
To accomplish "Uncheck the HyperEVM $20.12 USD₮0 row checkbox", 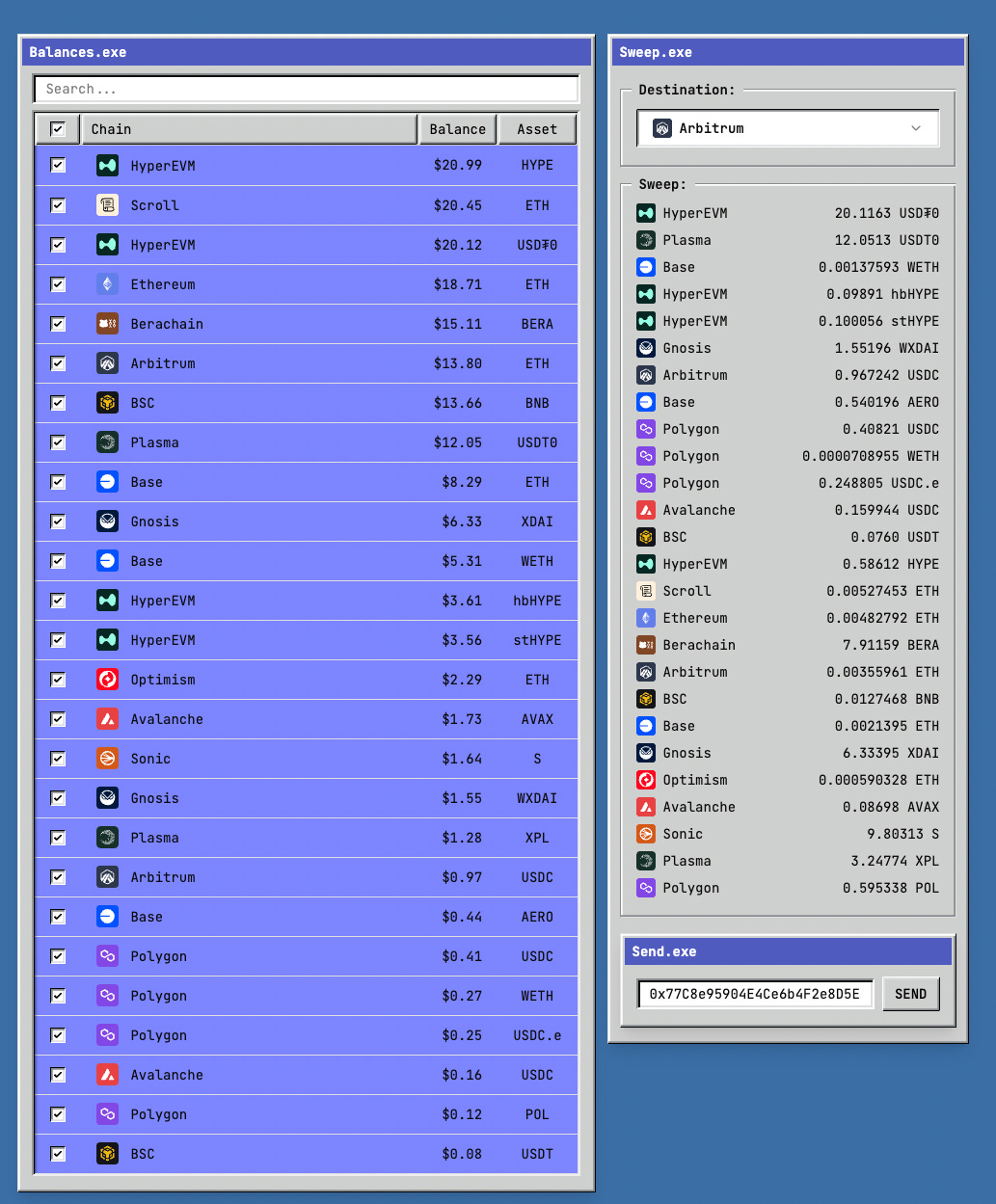I will click(x=58, y=244).
